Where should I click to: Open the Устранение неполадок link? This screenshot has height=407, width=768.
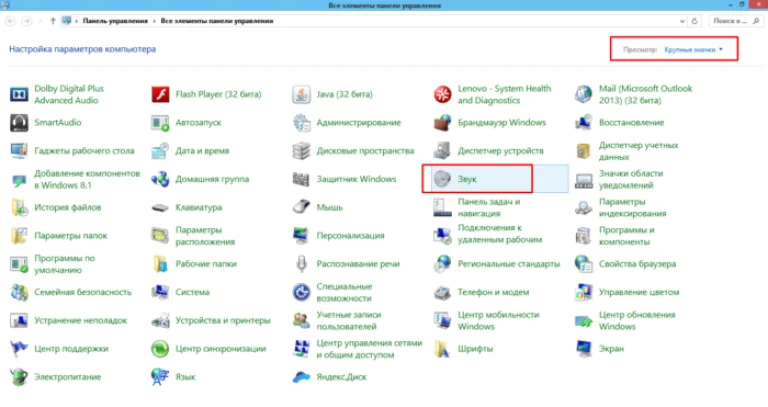tap(81, 321)
